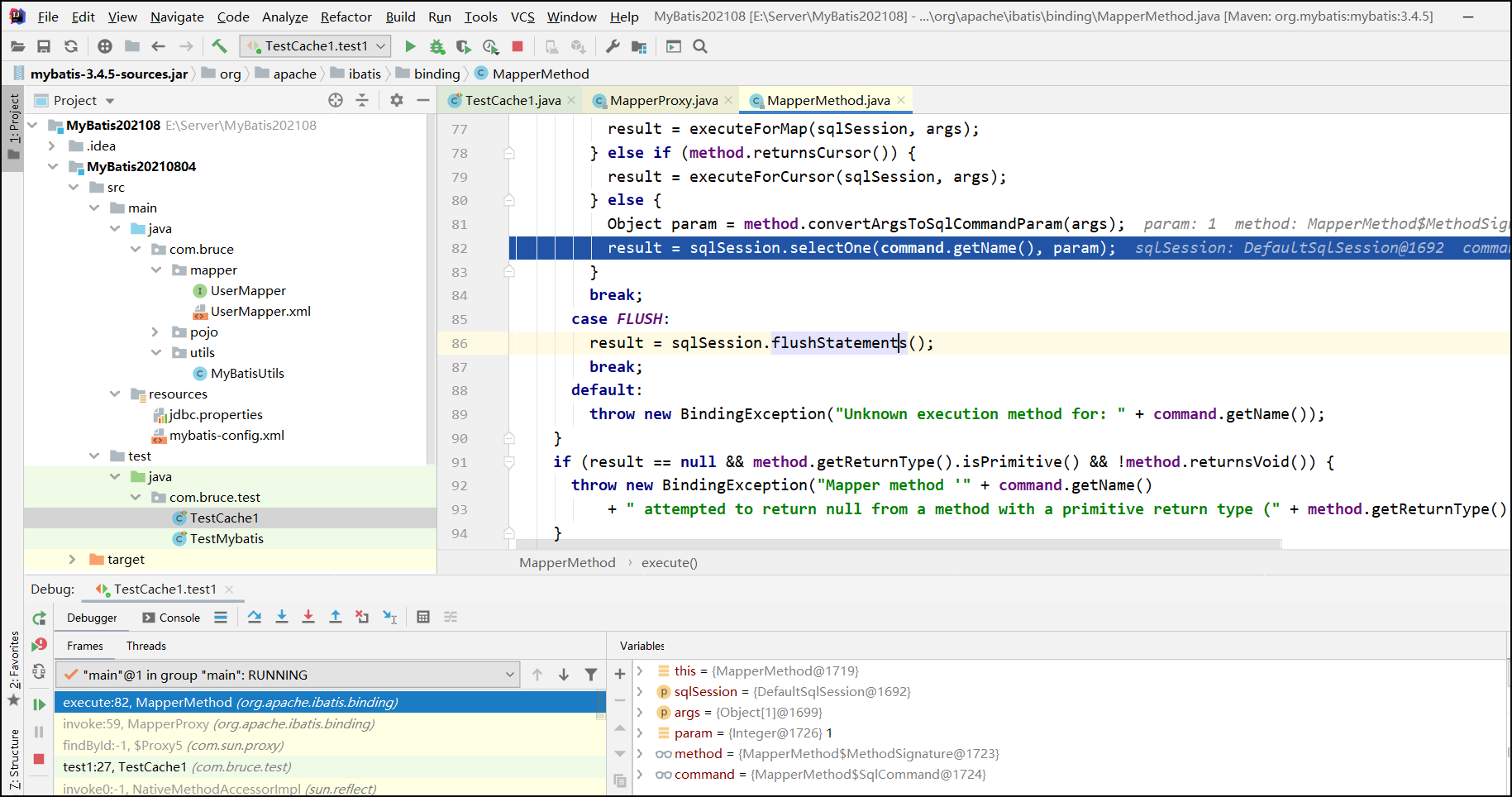Close the MapperMethod.java tab
1512x797 pixels.
pyautogui.click(x=901, y=100)
